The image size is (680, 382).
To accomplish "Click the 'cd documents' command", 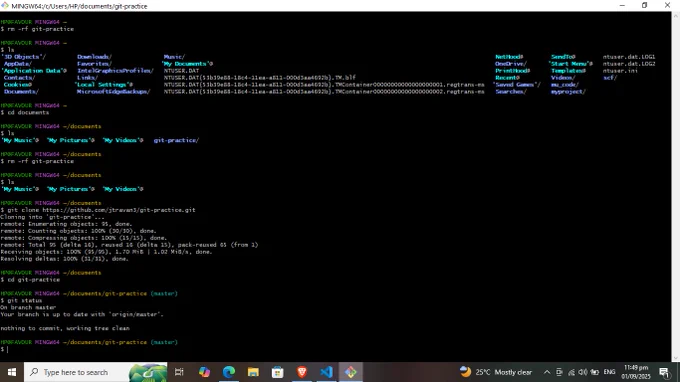I will coord(28,112).
